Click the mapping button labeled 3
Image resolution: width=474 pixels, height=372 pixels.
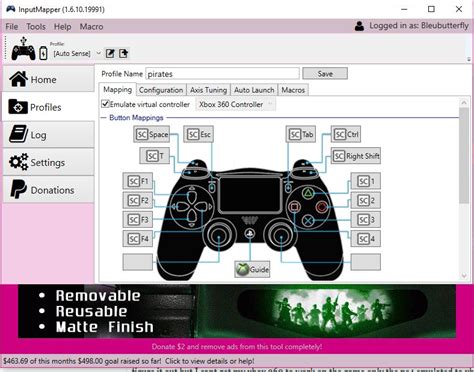[x=366, y=220]
